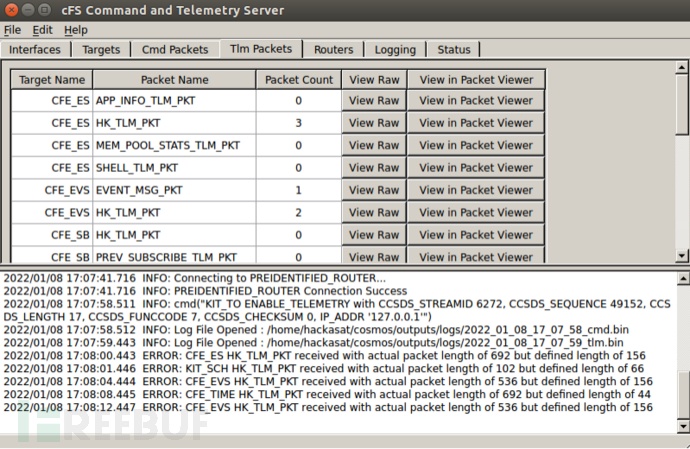
Task: Click the CFE_ES HK_TLM_PKT count cell showing 3
Action: point(298,123)
